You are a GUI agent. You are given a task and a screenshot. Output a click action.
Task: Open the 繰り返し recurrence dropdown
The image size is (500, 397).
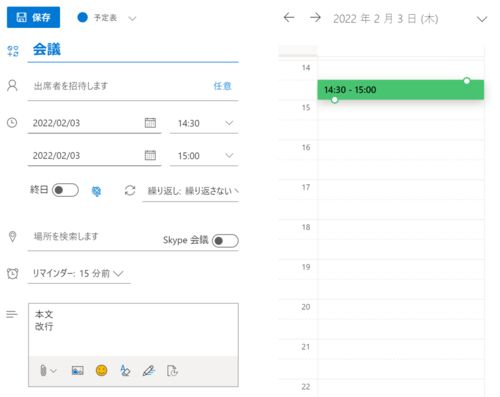(190, 191)
